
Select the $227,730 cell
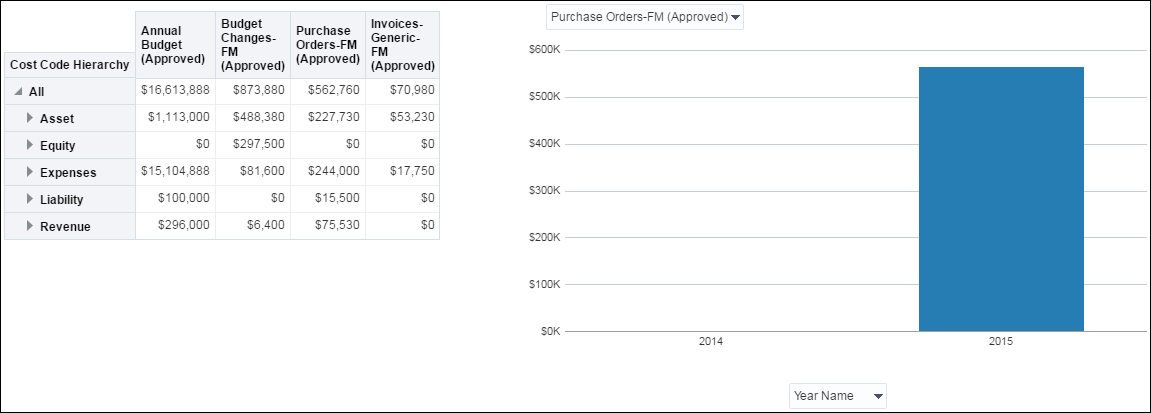327,117
